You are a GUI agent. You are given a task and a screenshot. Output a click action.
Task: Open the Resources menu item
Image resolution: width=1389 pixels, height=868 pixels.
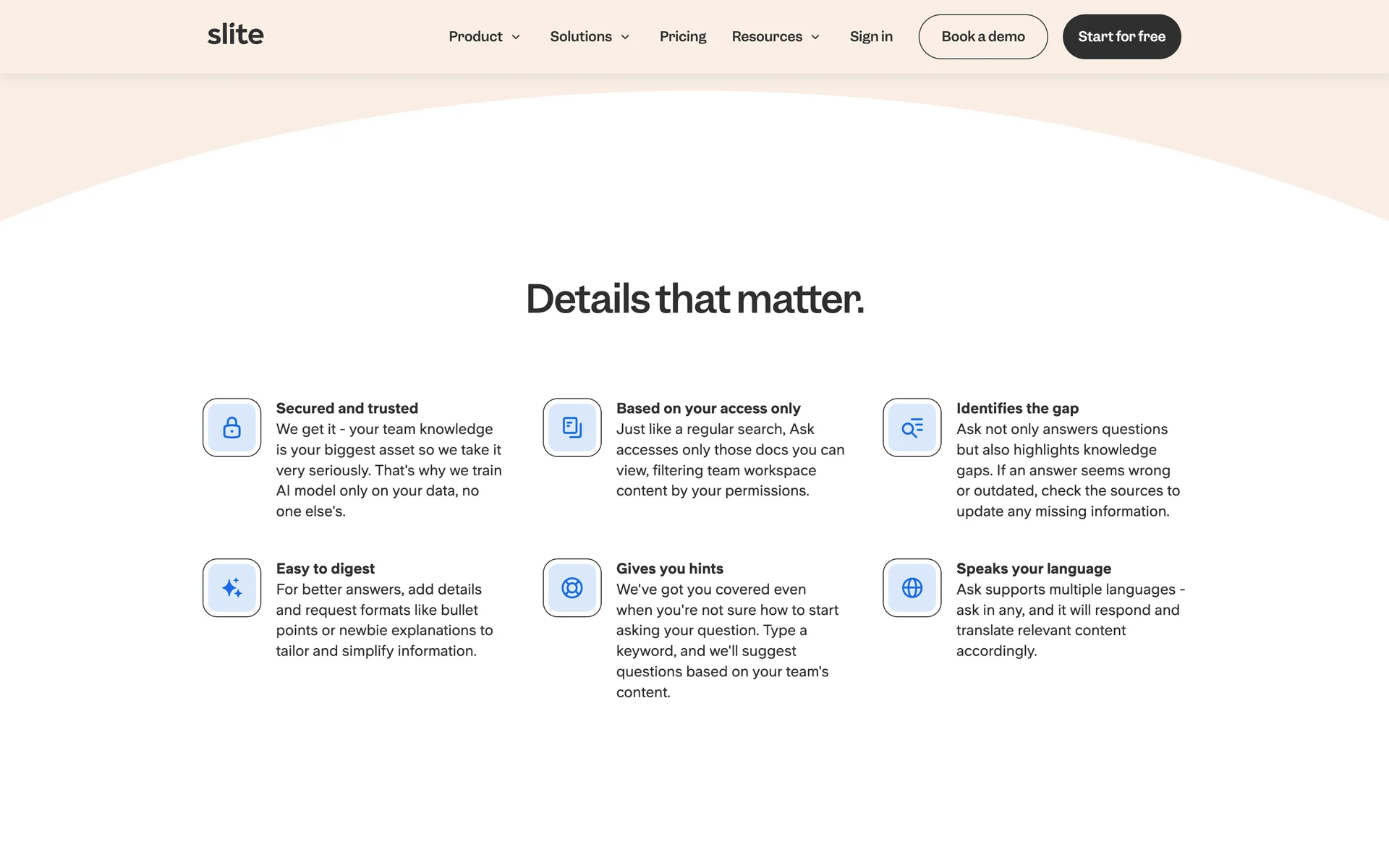[766, 36]
